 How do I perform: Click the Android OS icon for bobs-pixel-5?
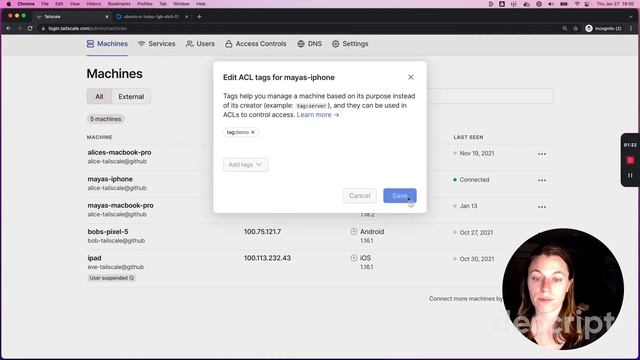pos(354,231)
